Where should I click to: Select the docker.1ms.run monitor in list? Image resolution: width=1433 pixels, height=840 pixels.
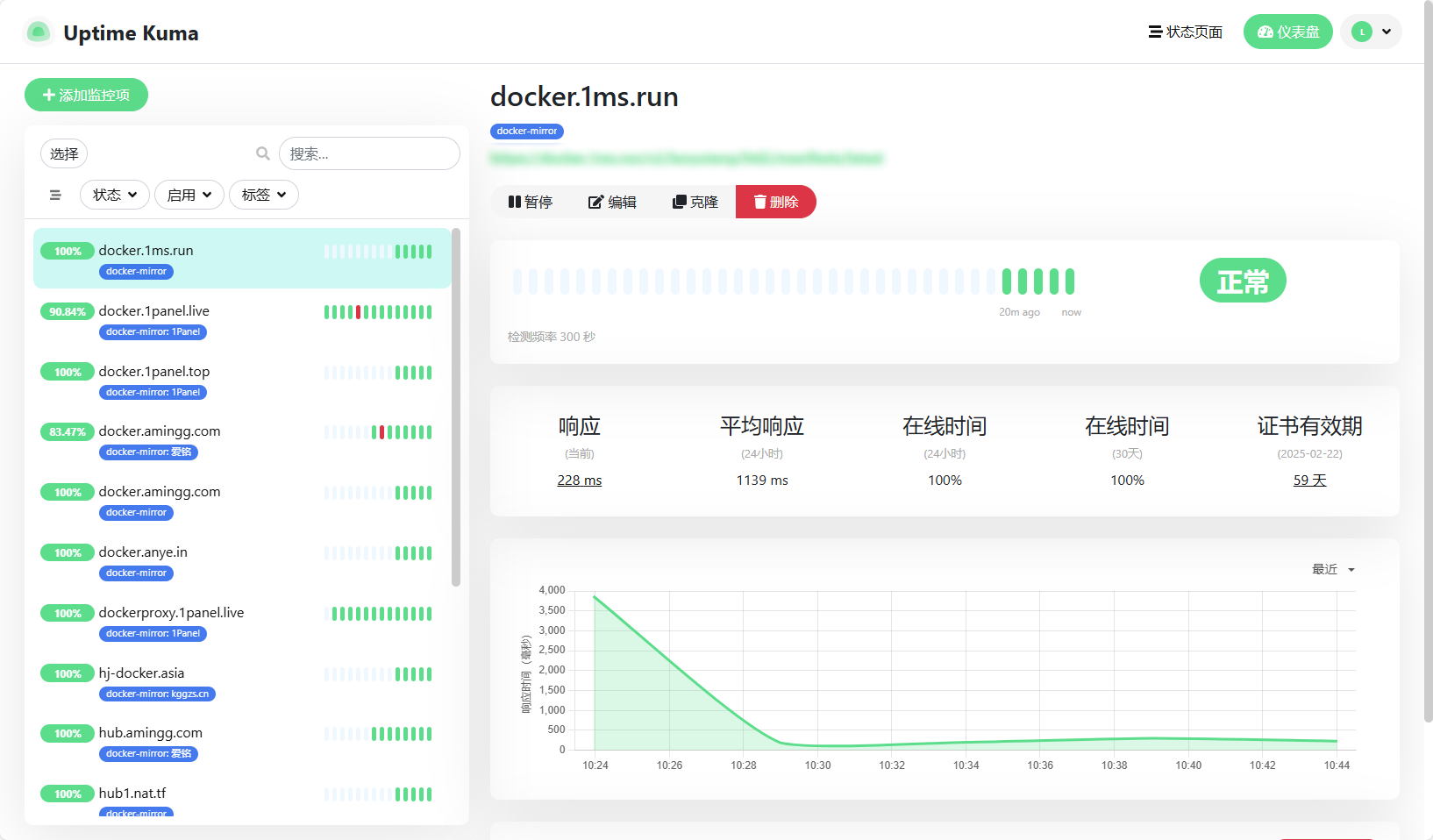[242, 259]
